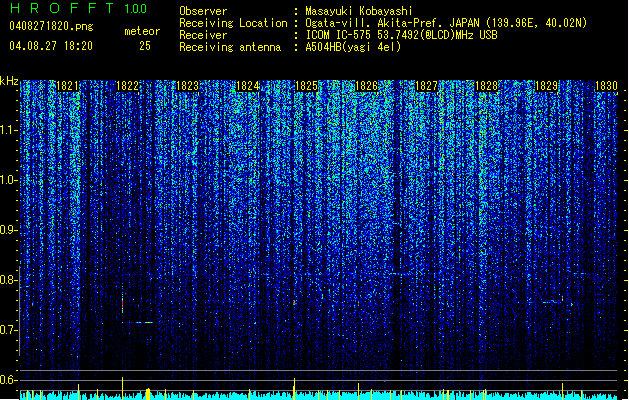This screenshot has height=400, width=629.
Task: Click the HROFFT 1.0.0 title text
Action: [x=79, y=8]
